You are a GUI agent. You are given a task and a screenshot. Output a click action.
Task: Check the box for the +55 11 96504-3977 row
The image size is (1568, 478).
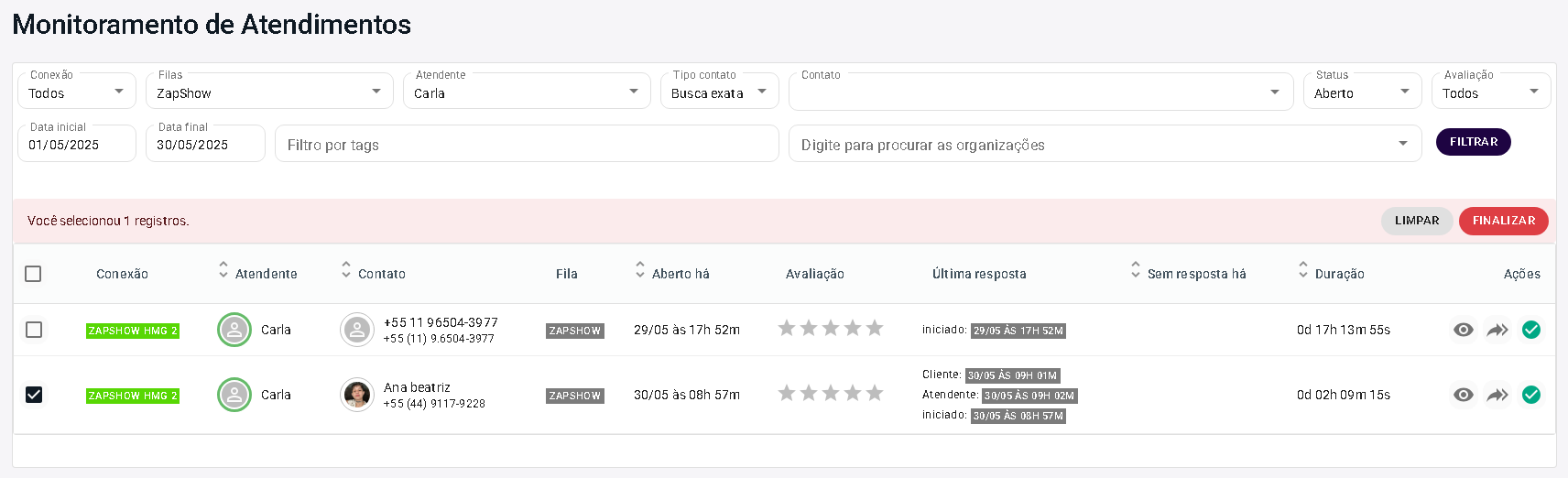tap(34, 330)
